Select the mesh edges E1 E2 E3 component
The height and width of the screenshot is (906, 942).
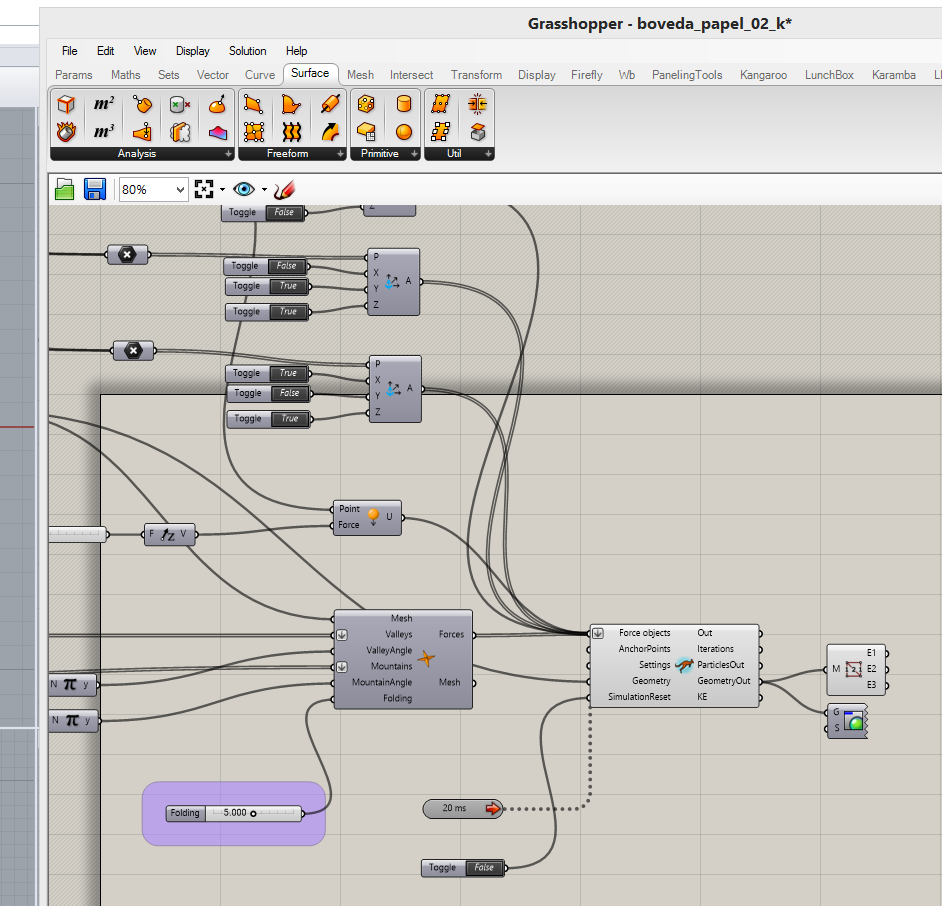[855, 669]
